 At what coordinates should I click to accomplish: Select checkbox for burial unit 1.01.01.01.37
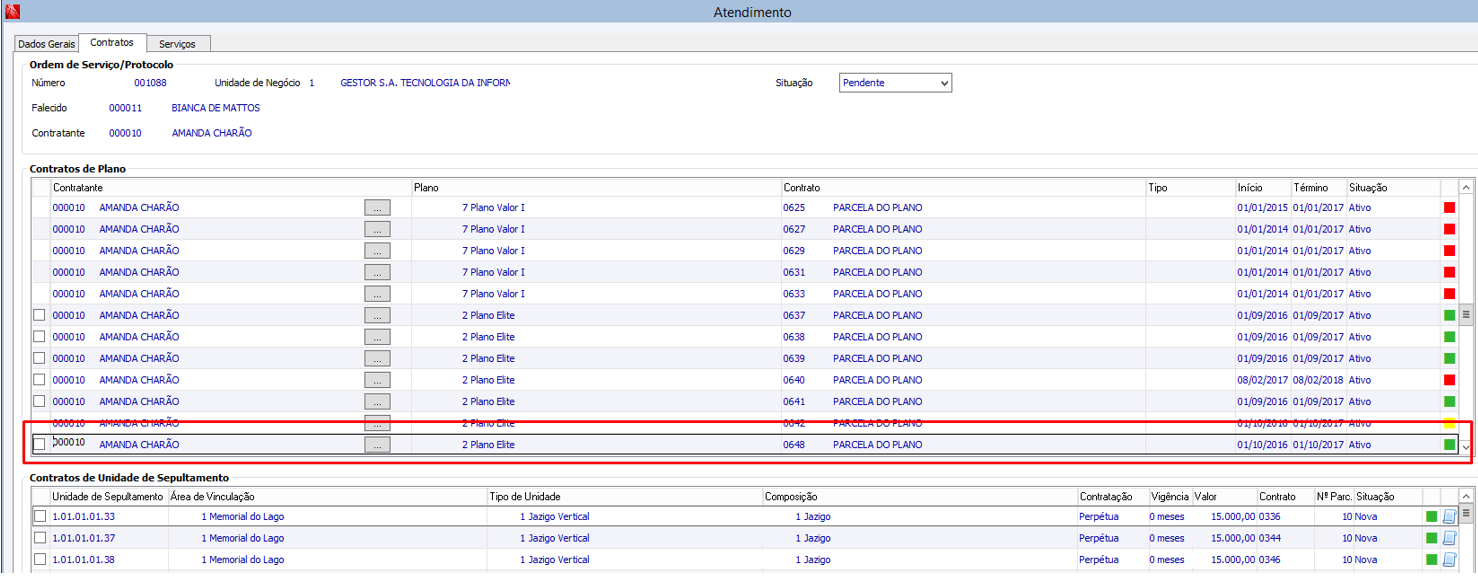[40, 538]
